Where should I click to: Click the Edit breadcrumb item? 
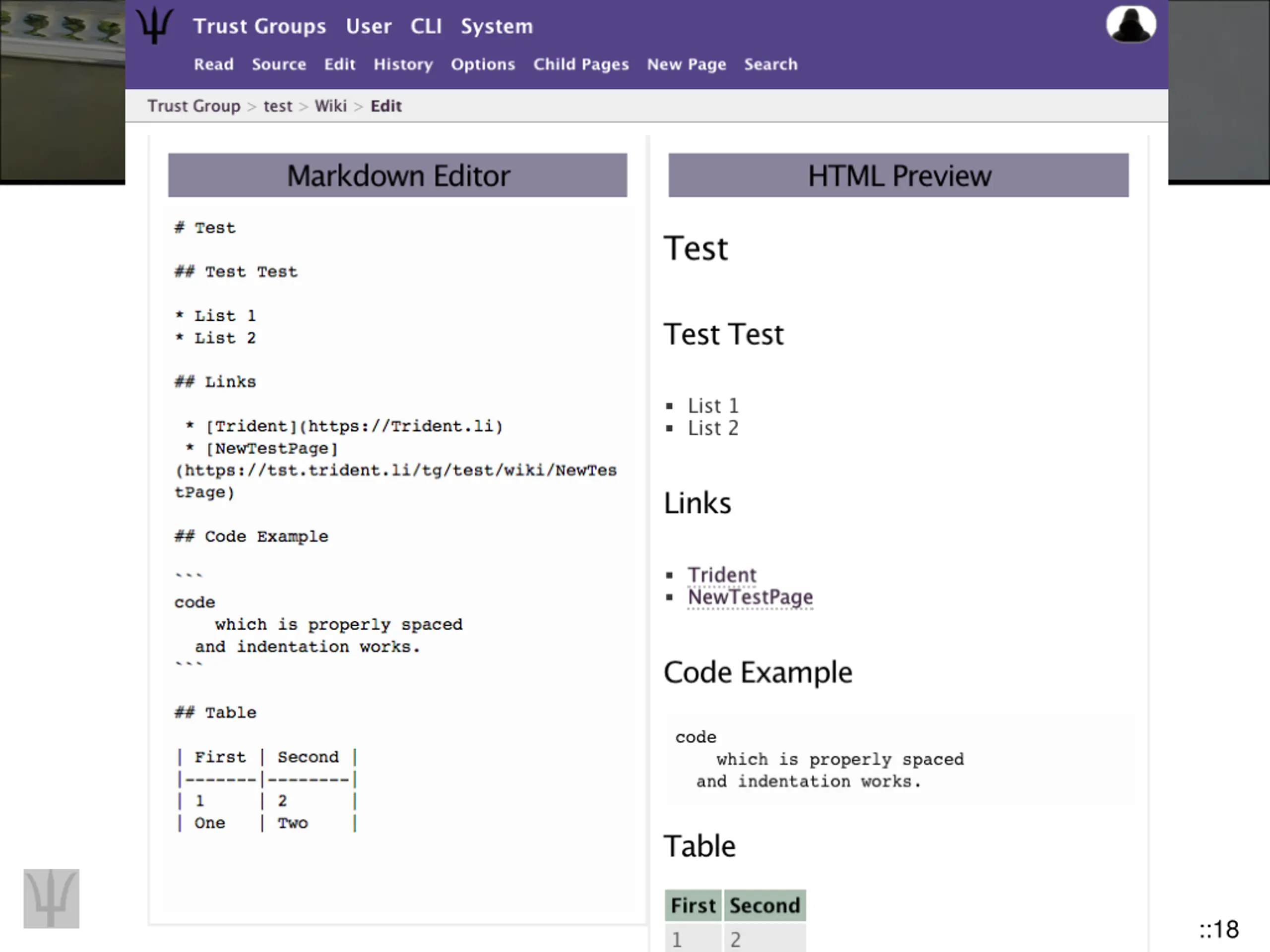386,106
